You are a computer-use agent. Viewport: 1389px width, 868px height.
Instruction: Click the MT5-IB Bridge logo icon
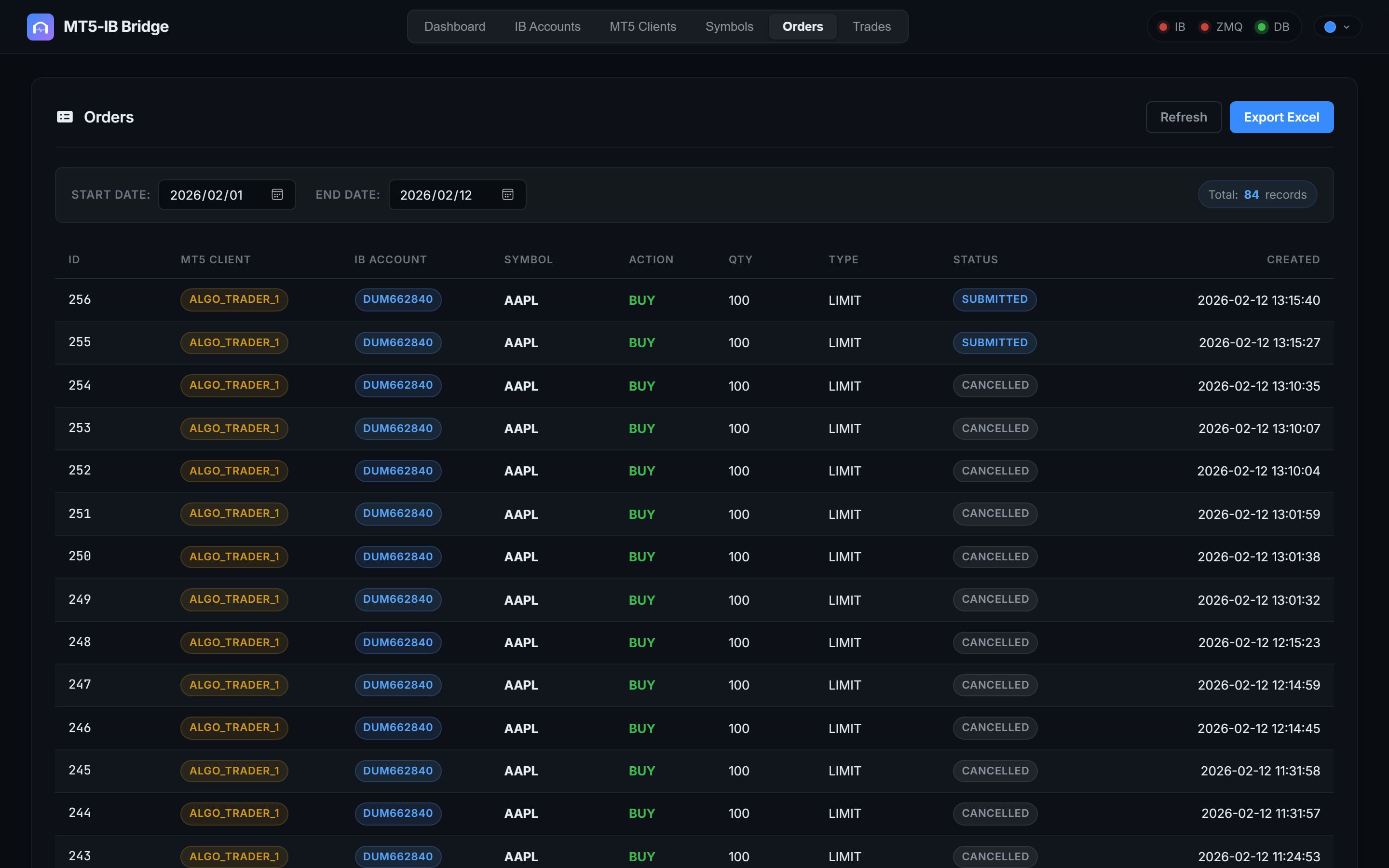tap(40, 27)
